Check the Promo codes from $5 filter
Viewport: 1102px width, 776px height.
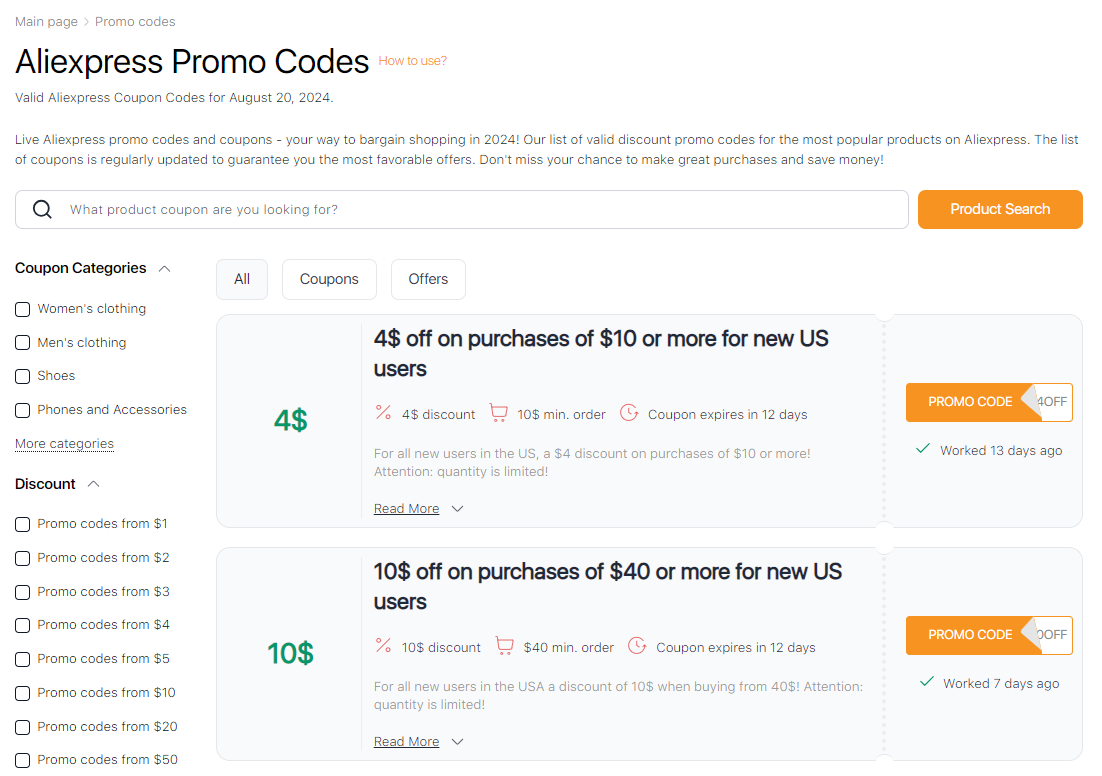22,658
